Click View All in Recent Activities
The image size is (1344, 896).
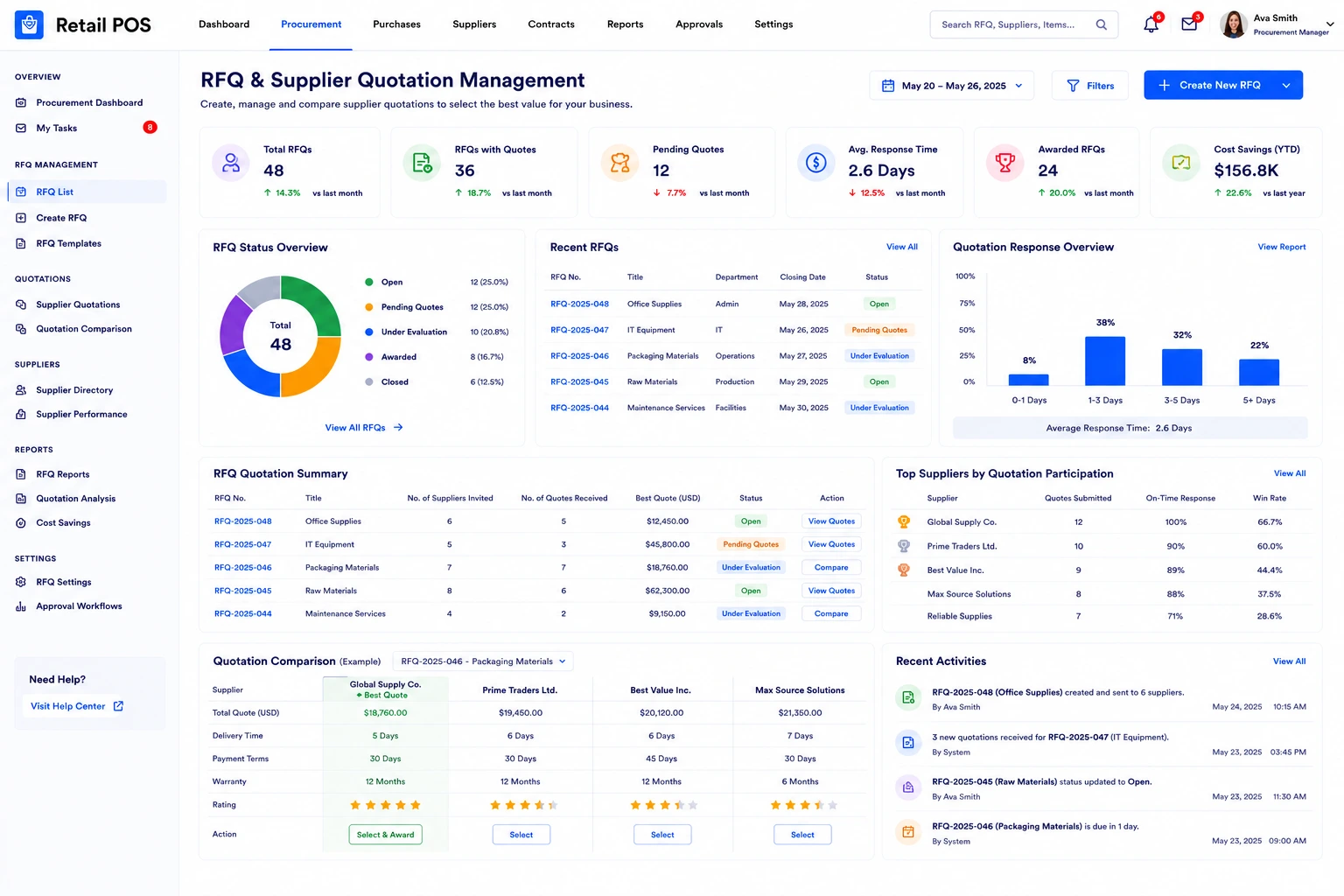click(x=1289, y=661)
